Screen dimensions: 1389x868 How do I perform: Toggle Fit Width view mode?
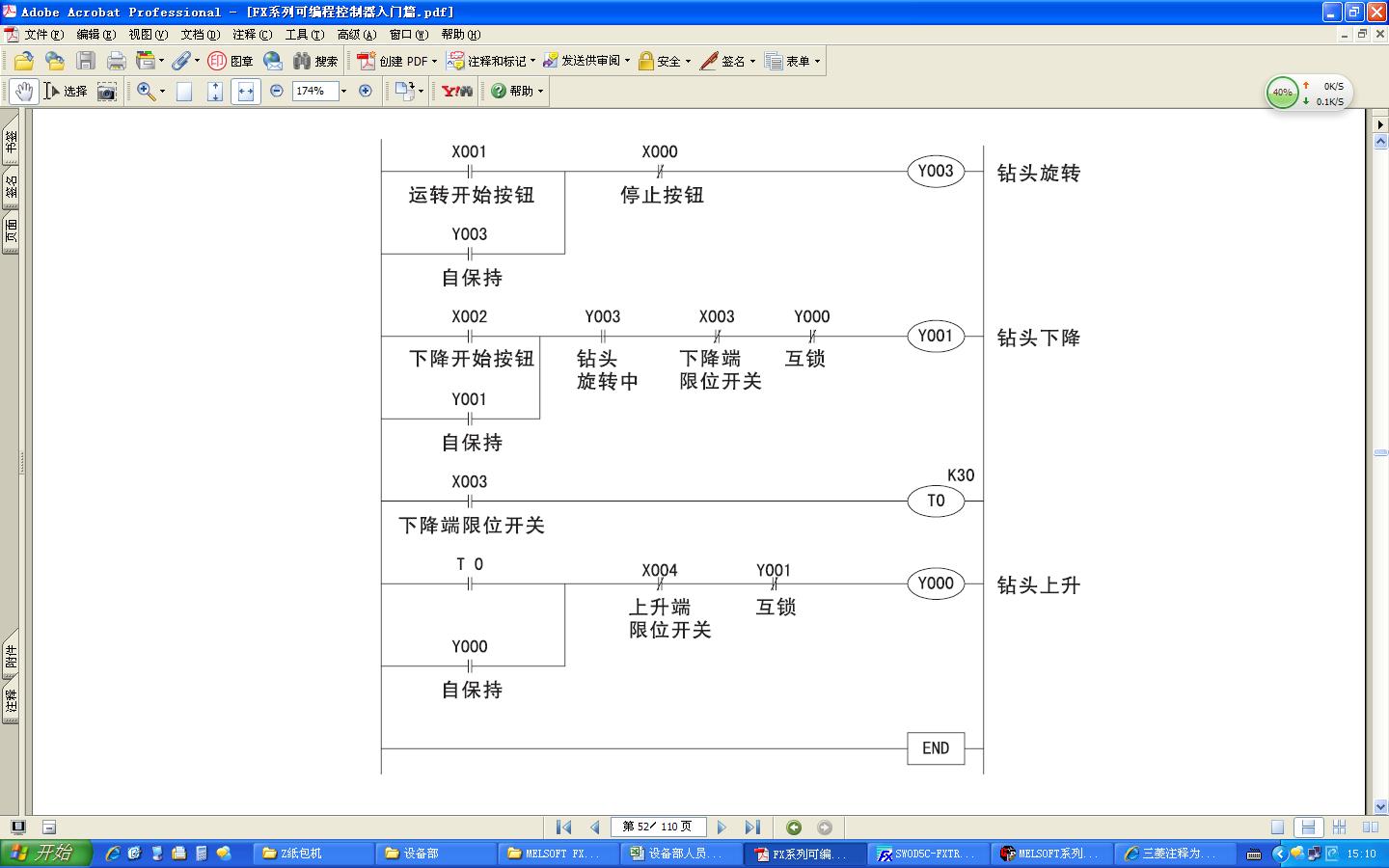[x=246, y=91]
